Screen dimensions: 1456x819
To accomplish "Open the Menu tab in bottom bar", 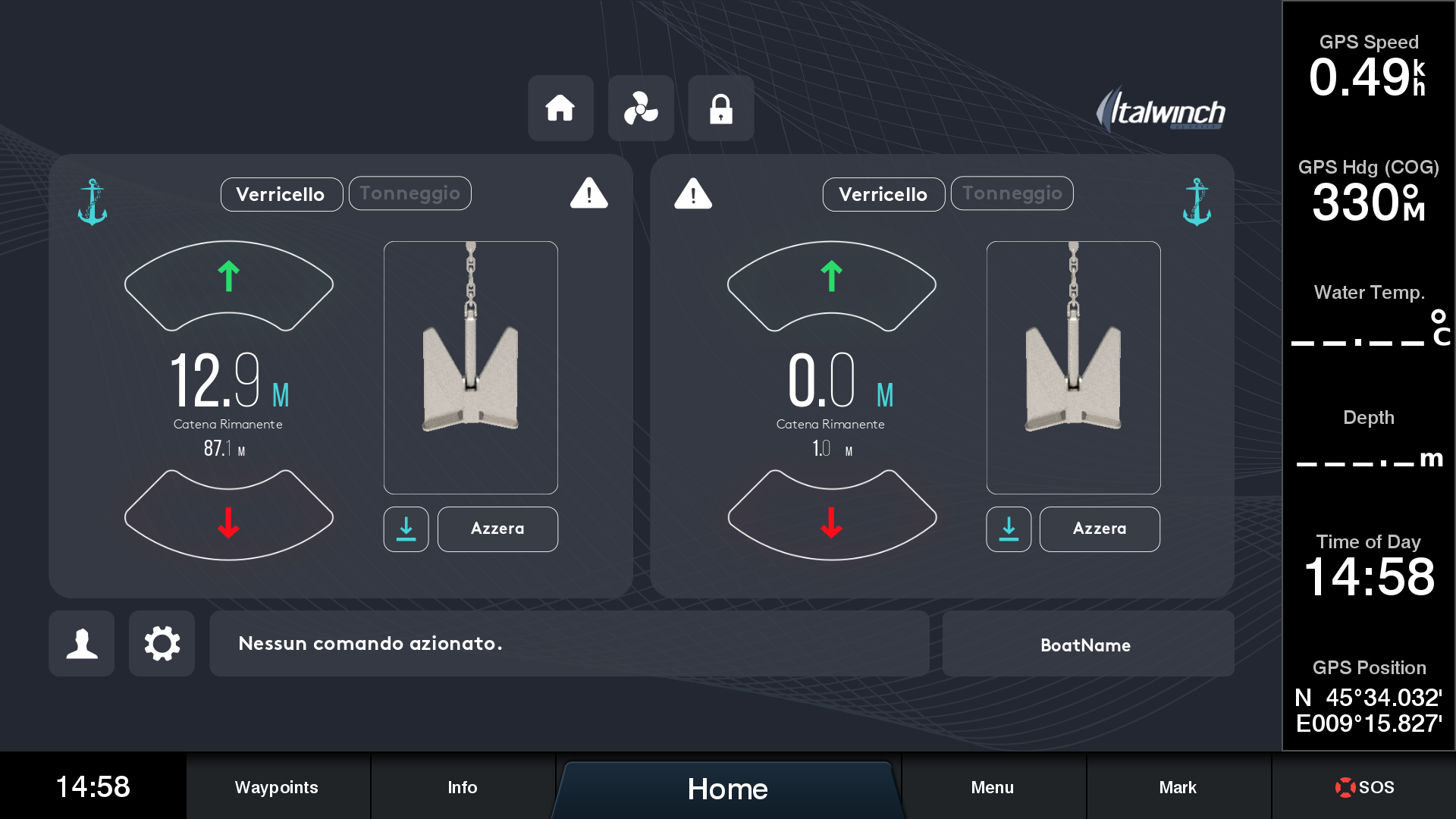I will 992,787.
